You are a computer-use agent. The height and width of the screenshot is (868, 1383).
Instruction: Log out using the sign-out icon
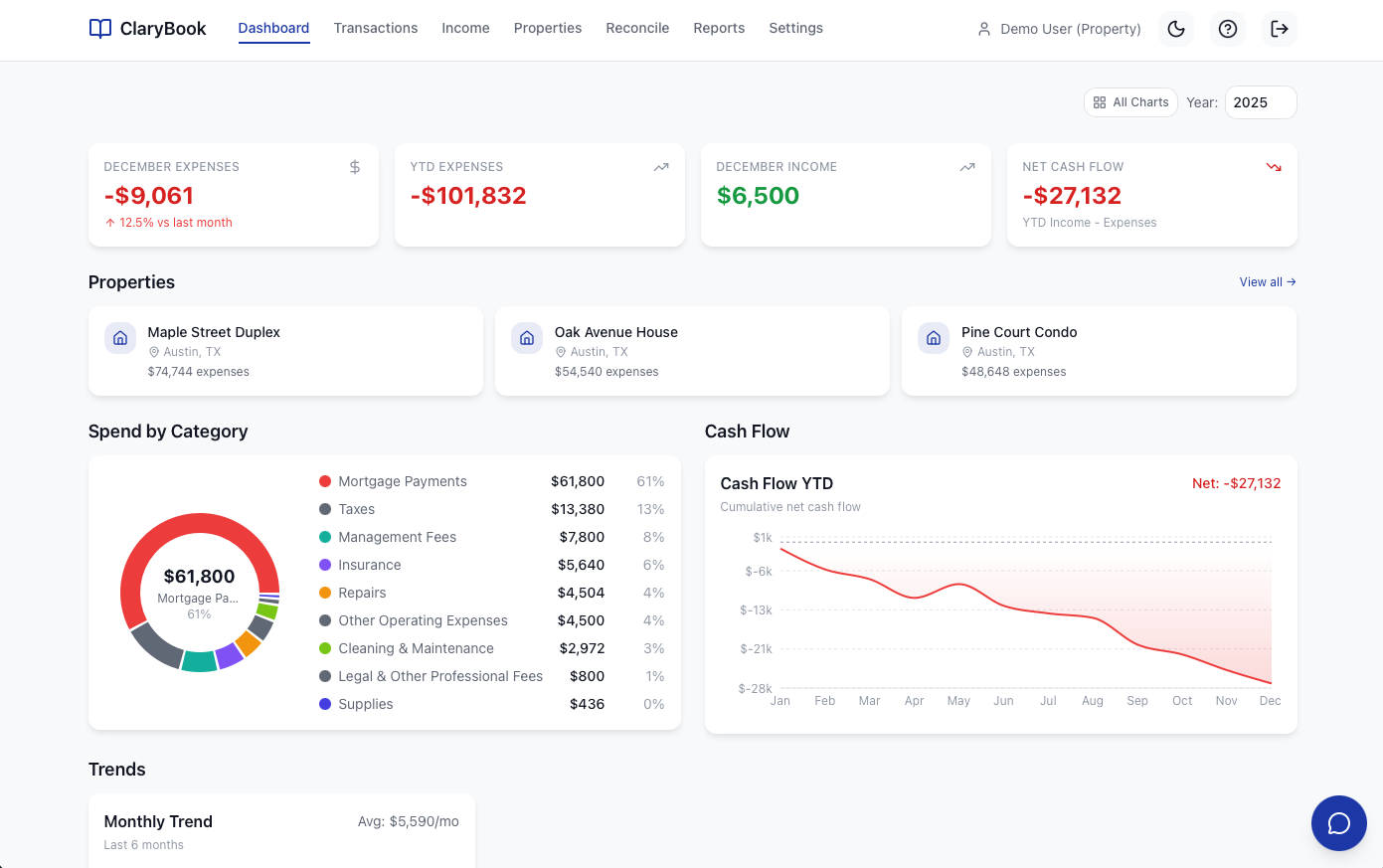pyautogui.click(x=1280, y=29)
